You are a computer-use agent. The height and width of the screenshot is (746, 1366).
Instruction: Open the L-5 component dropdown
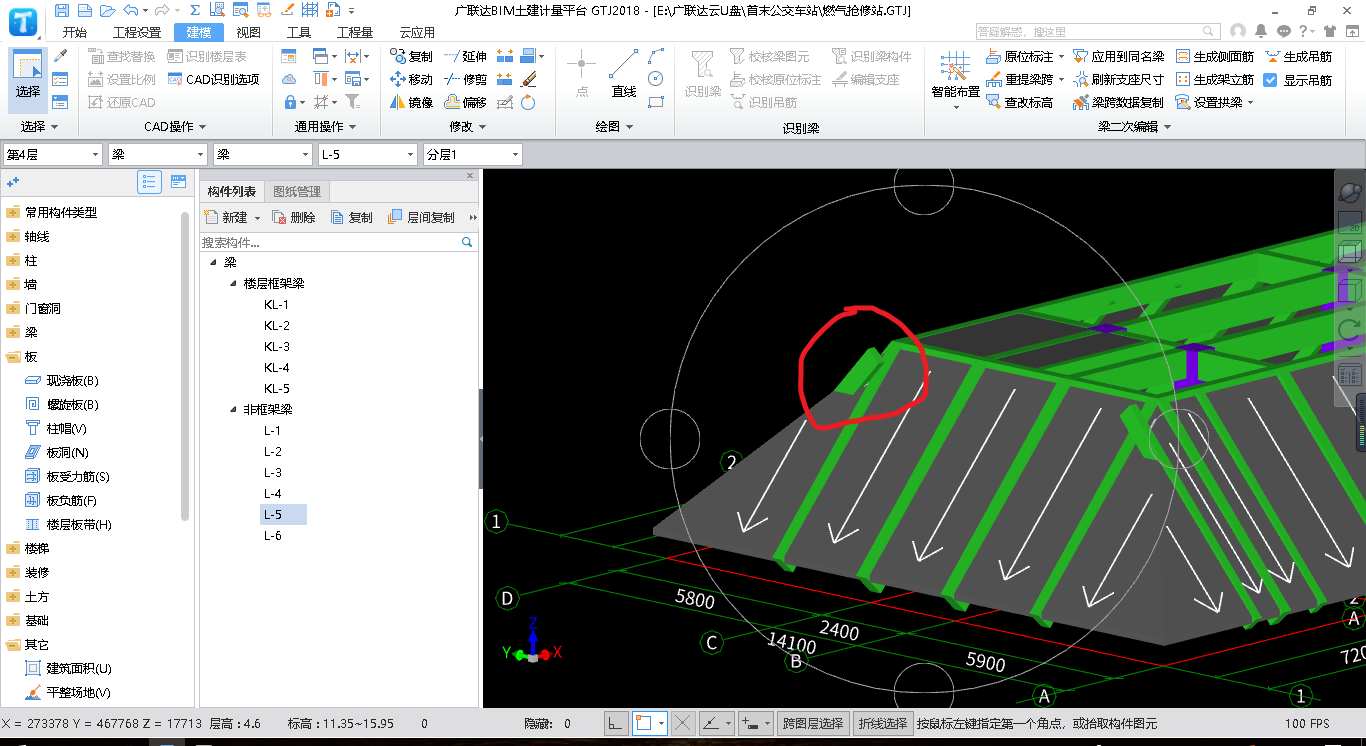pyautogui.click(x=368, y=154)
